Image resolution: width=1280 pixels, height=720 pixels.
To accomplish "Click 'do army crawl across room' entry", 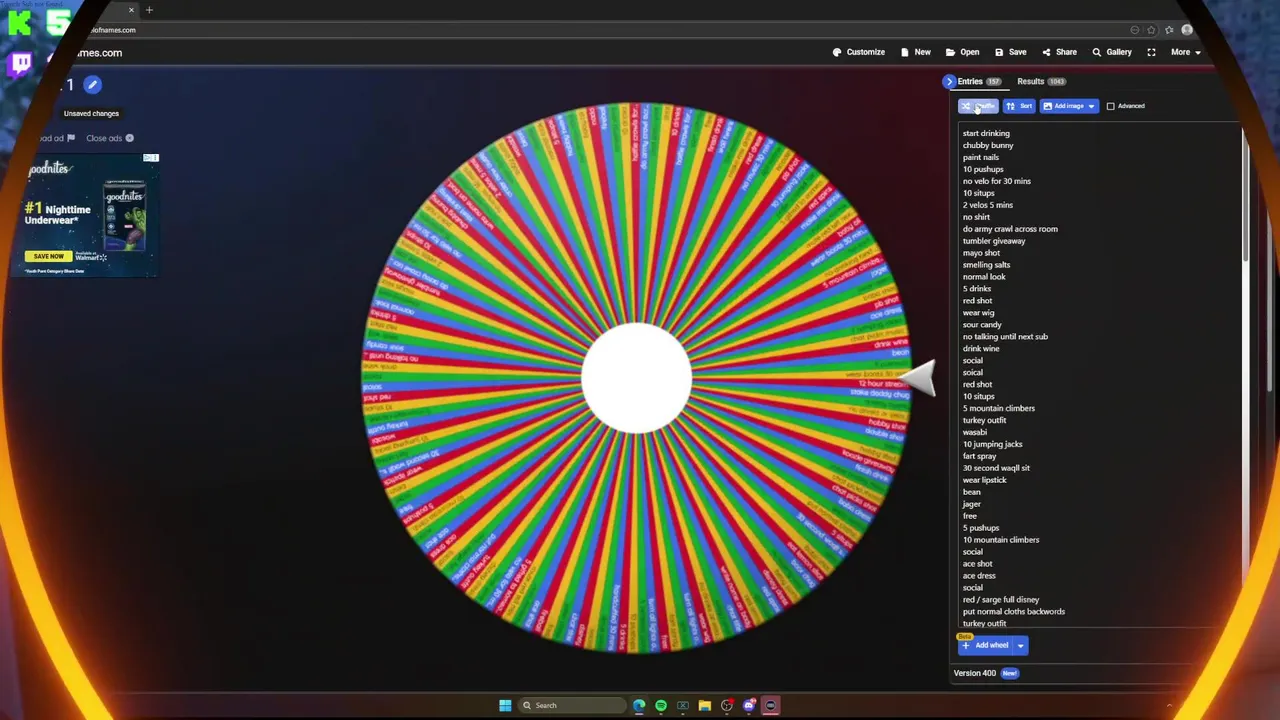I will click(x=1010, y=229).
